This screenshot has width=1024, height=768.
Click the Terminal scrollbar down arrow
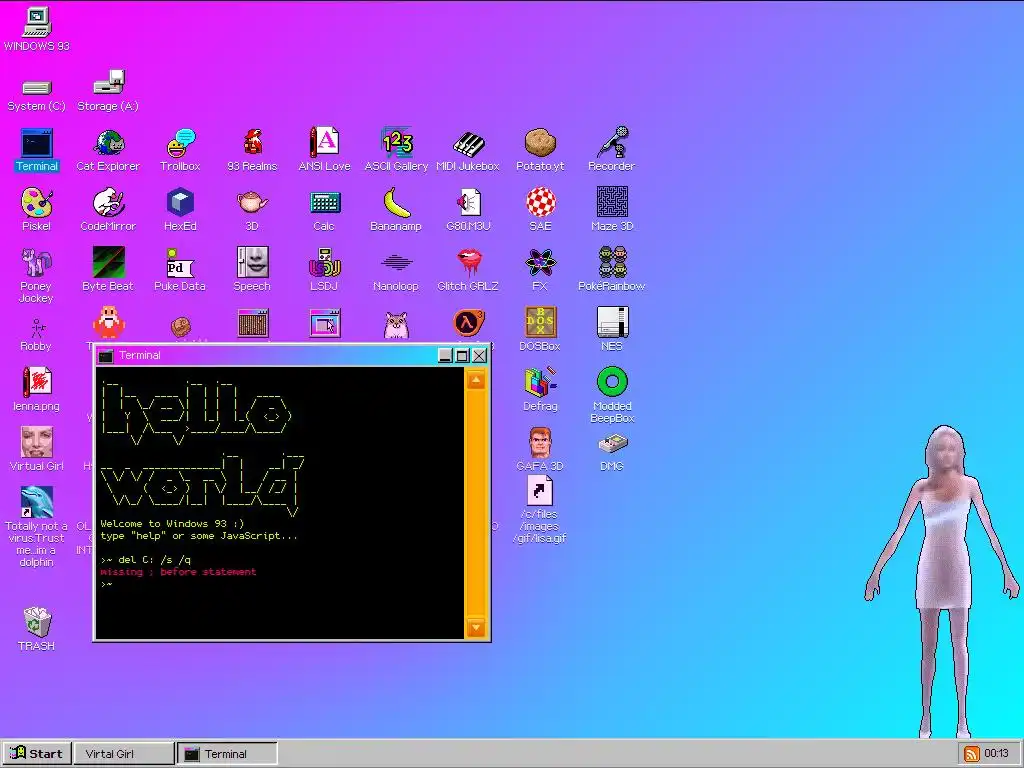[x=476, y=628]
